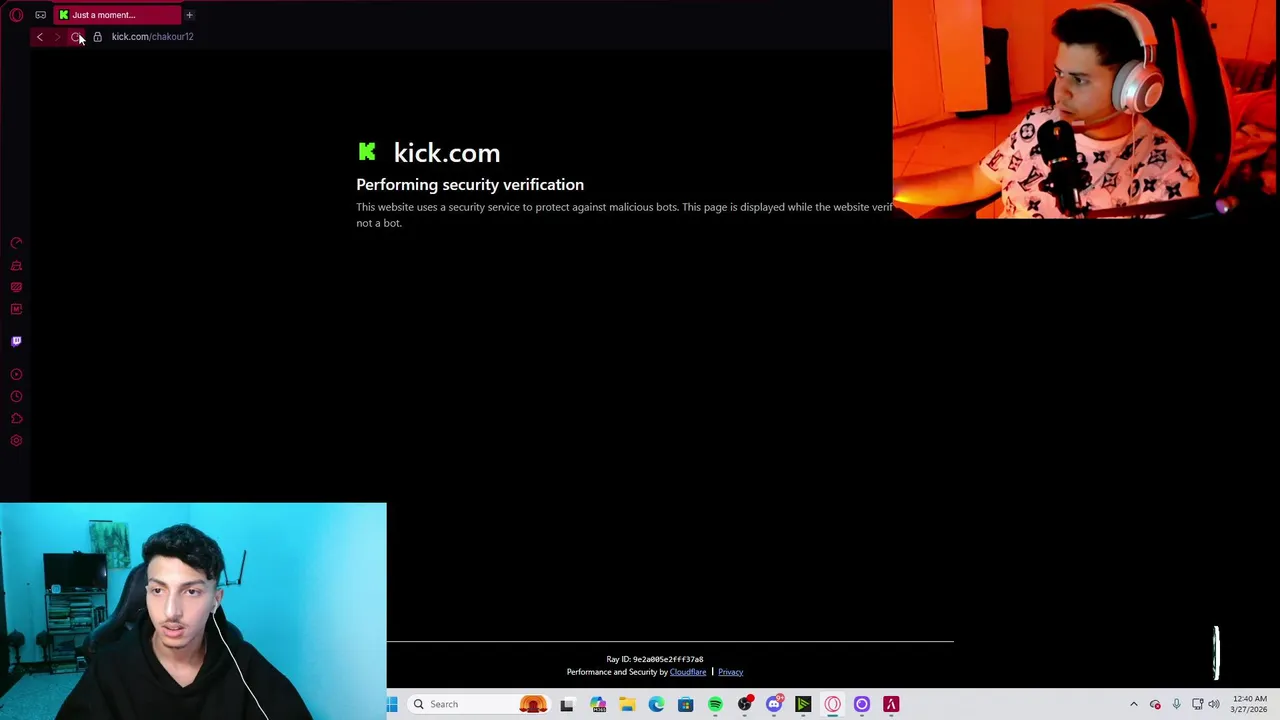This screenshot has width=1280, height=720.
Task: Click the microphone tray icon
Action: click(x=1176, y=704)
